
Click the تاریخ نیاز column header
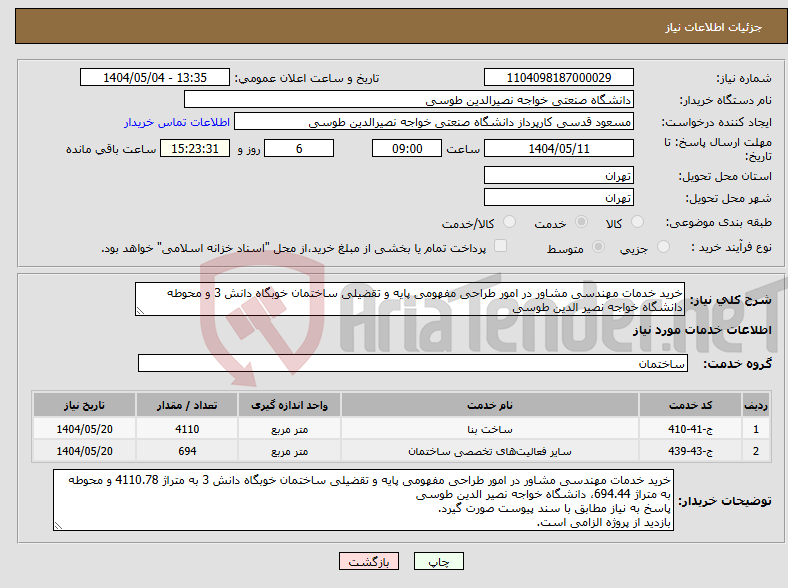(84, 405)
